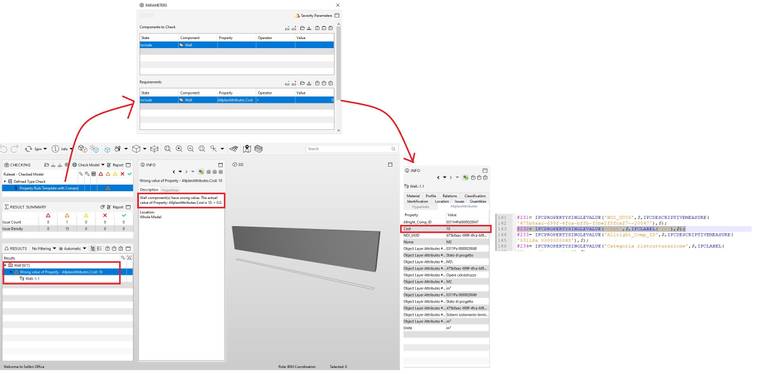Click Report button in Checking panel

click(115, 165)
